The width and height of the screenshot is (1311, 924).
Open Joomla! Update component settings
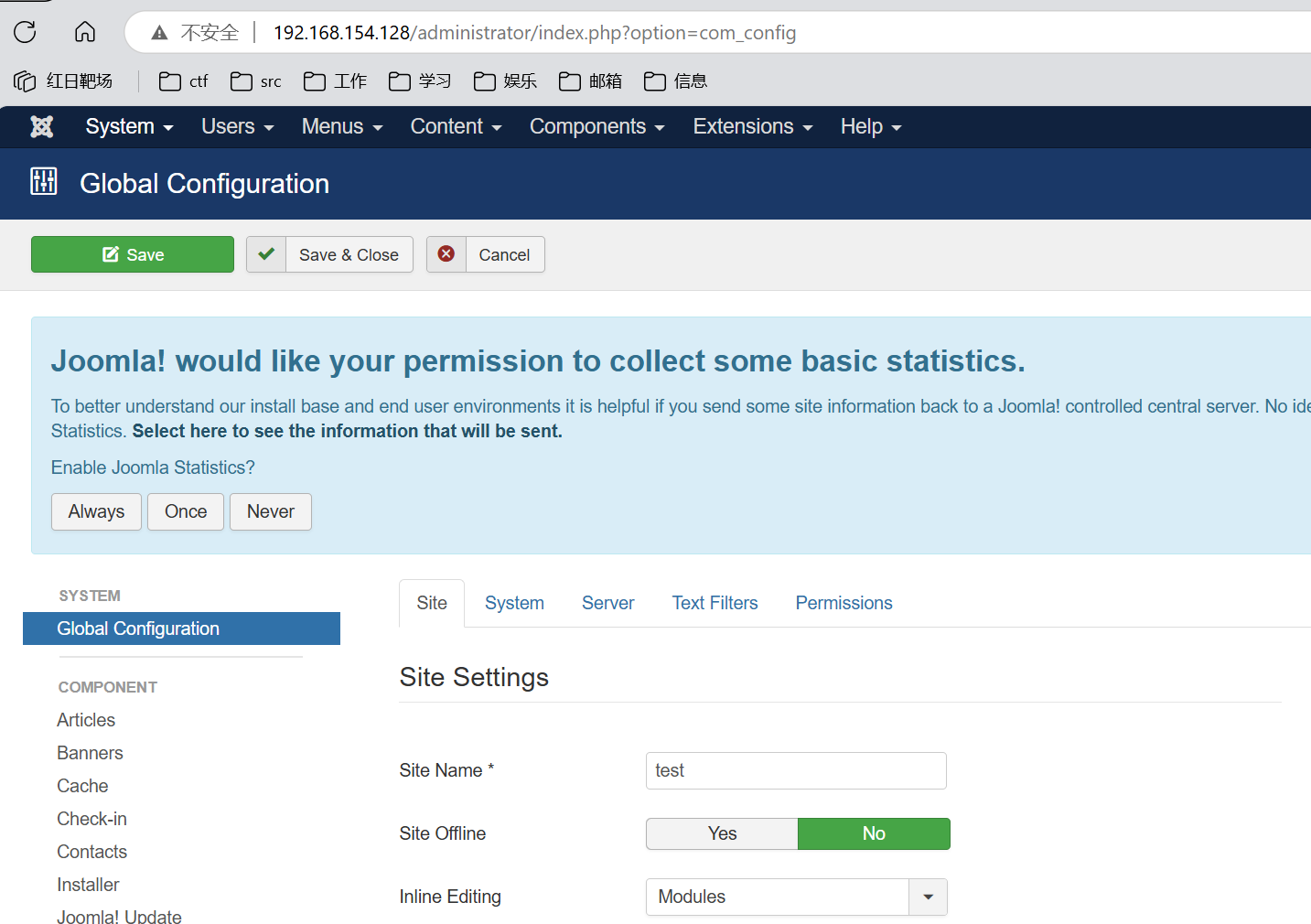click(119, 915)
